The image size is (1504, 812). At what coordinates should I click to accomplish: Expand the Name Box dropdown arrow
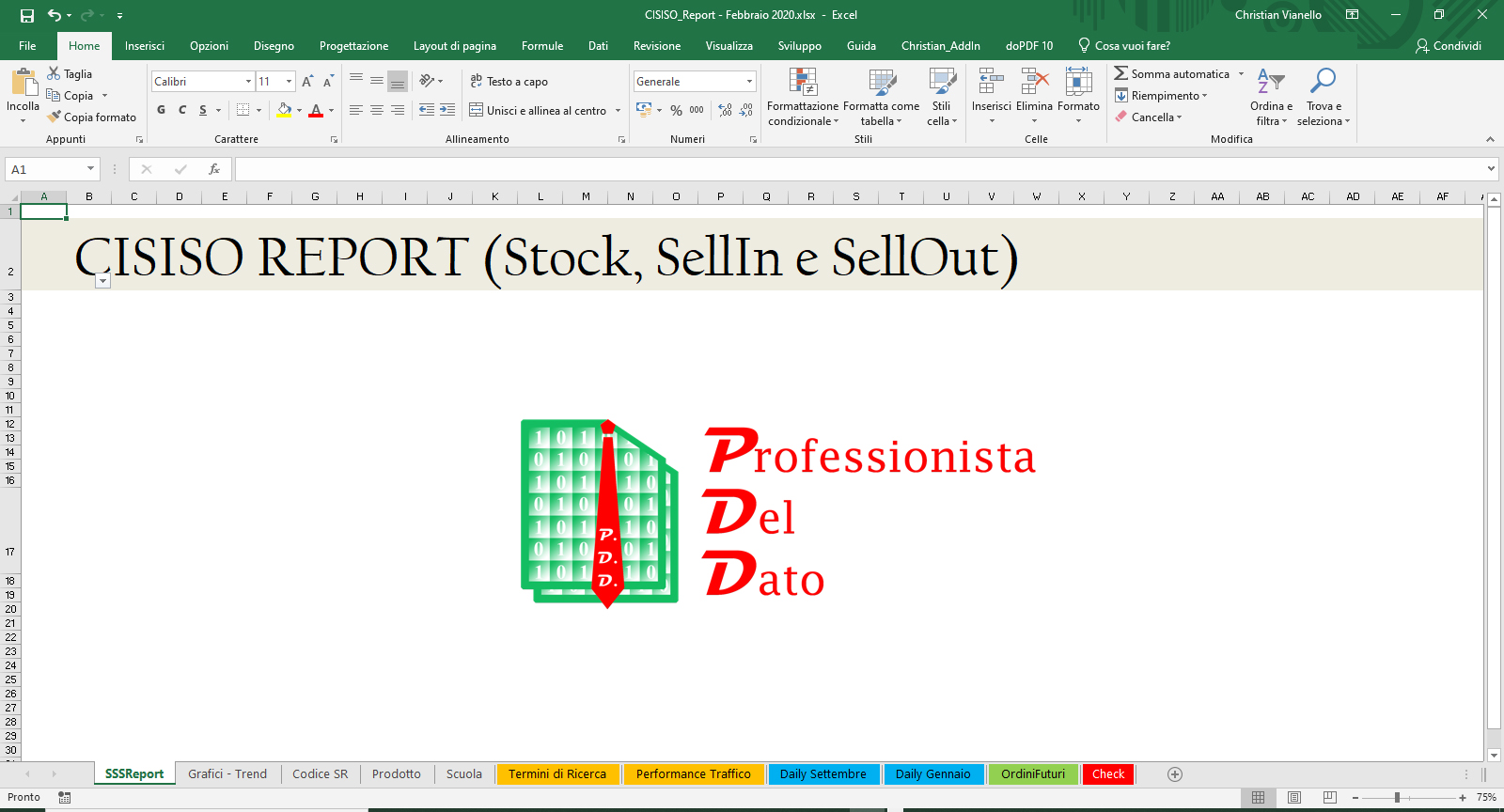click(x=91, y=169)
